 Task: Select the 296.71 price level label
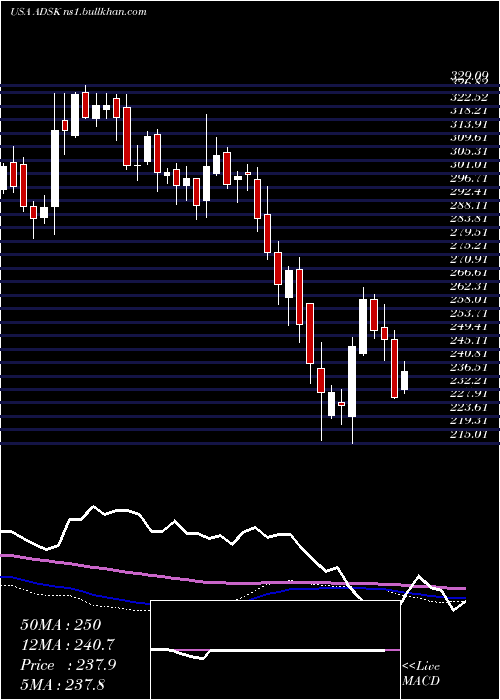click(469, 178)
